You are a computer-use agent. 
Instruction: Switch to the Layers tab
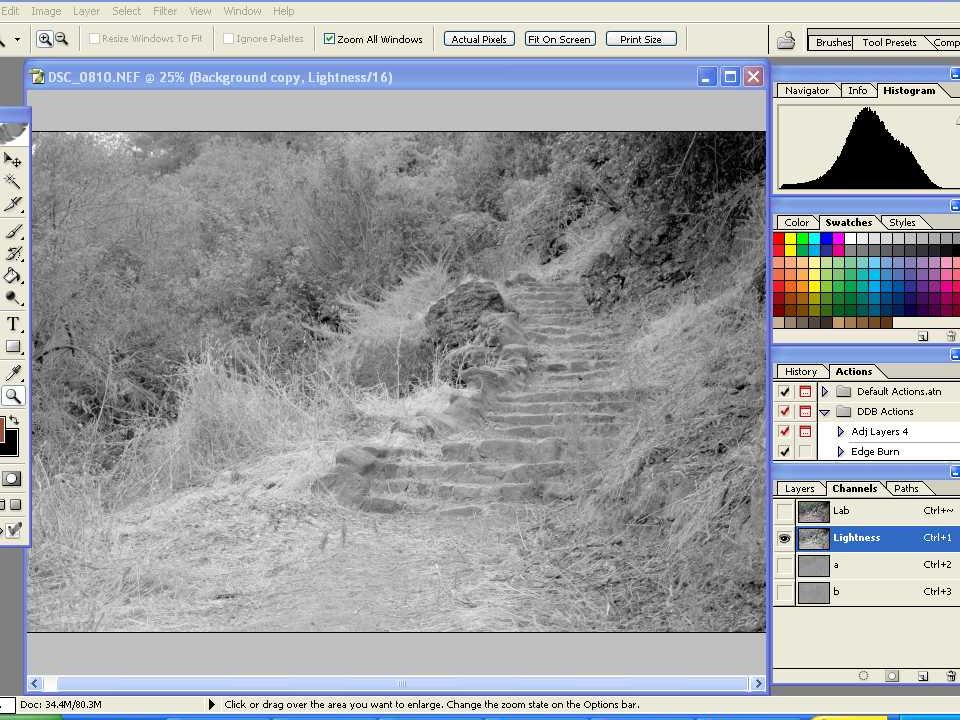coord(800,489)
